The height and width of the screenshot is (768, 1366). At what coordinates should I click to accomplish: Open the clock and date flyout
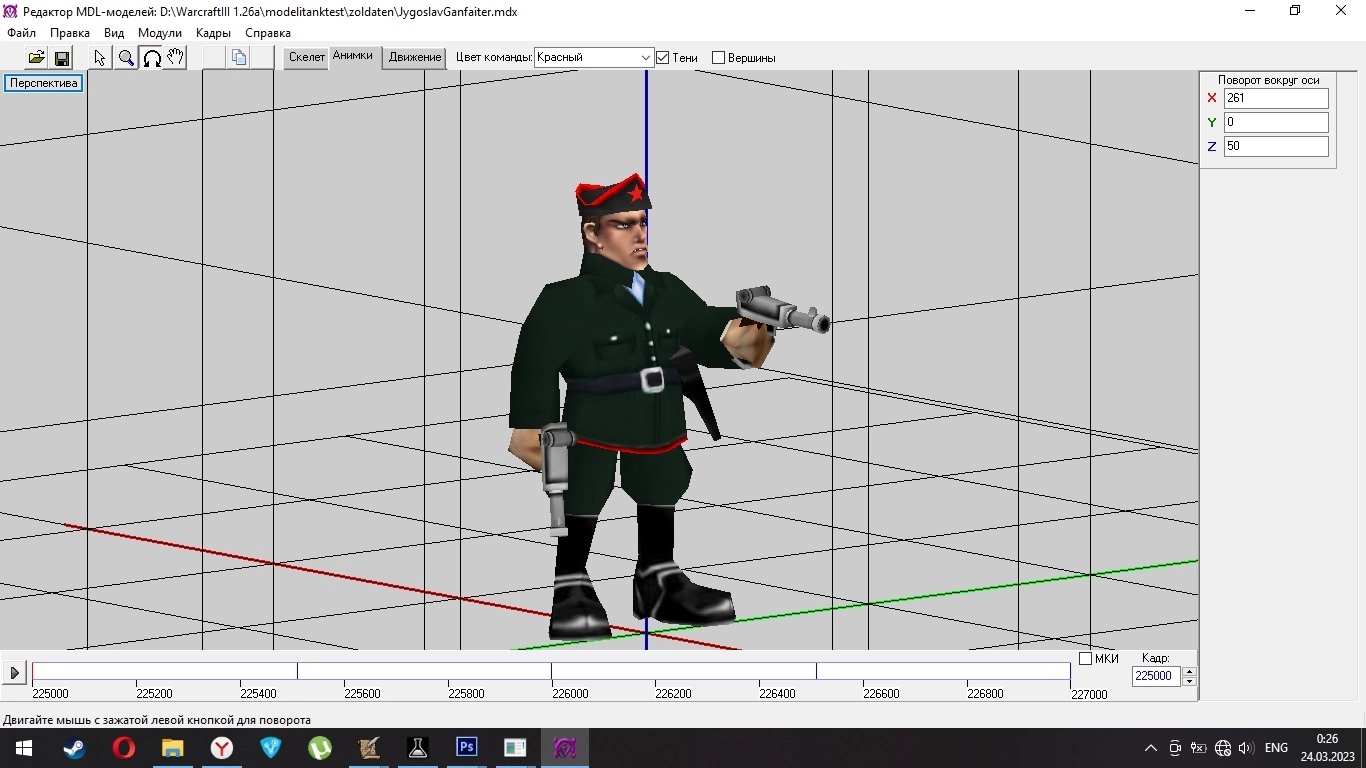click(1327, 748)
